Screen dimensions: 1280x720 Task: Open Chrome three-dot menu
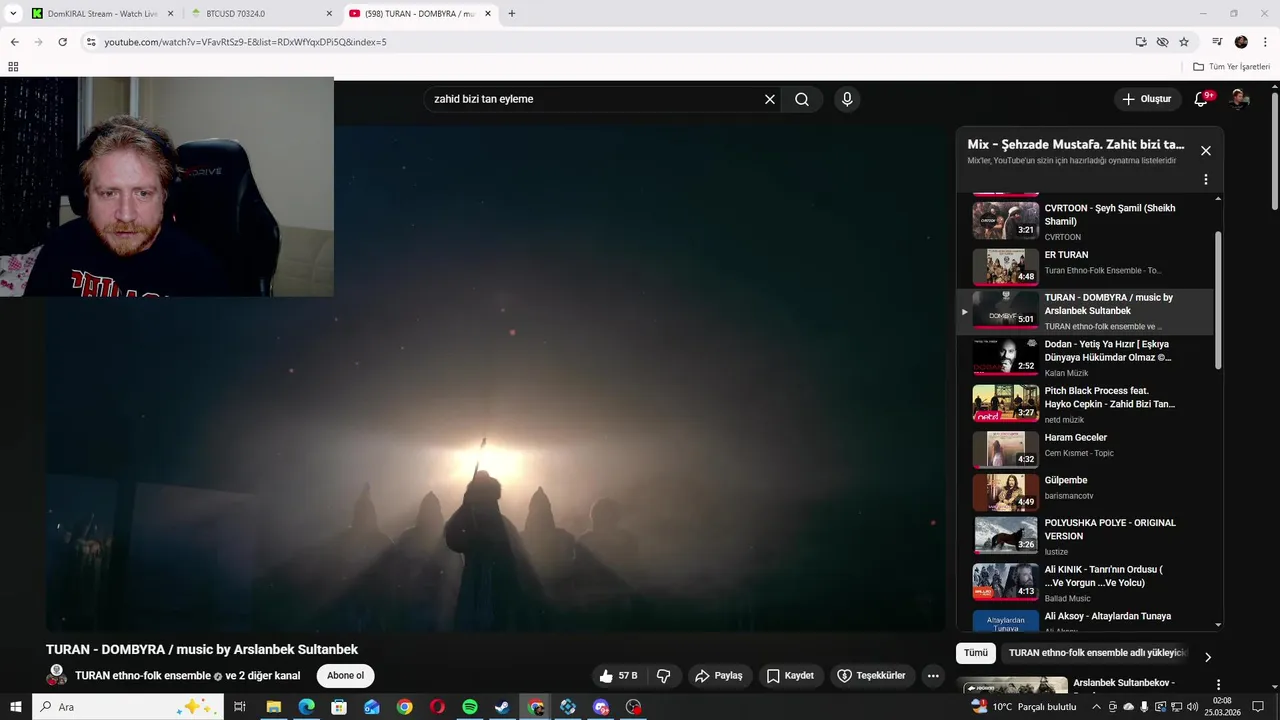1264,42
